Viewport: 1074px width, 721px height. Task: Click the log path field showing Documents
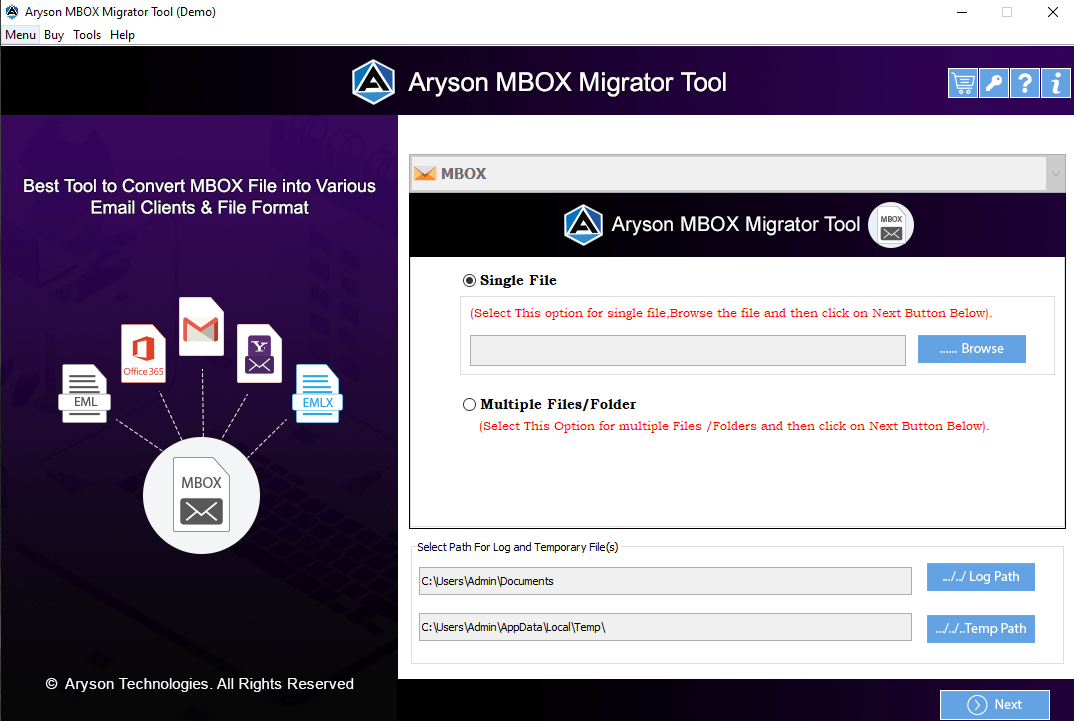coord(665,581)
